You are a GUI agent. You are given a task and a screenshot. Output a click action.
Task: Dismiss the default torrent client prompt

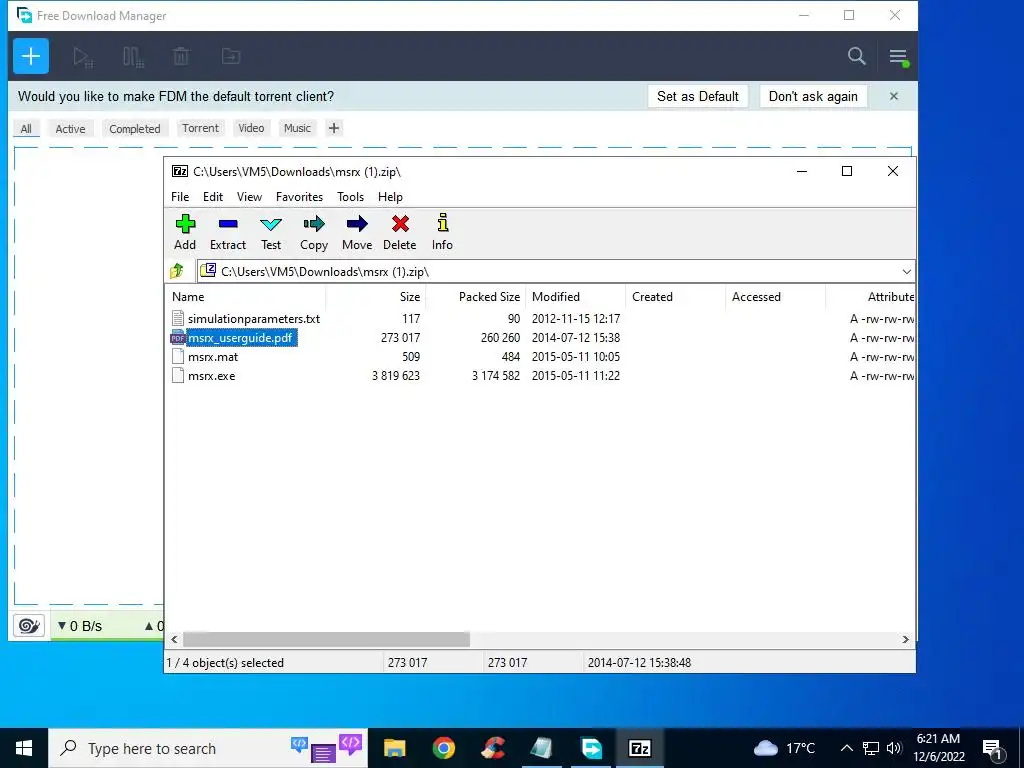coord(894,96)
